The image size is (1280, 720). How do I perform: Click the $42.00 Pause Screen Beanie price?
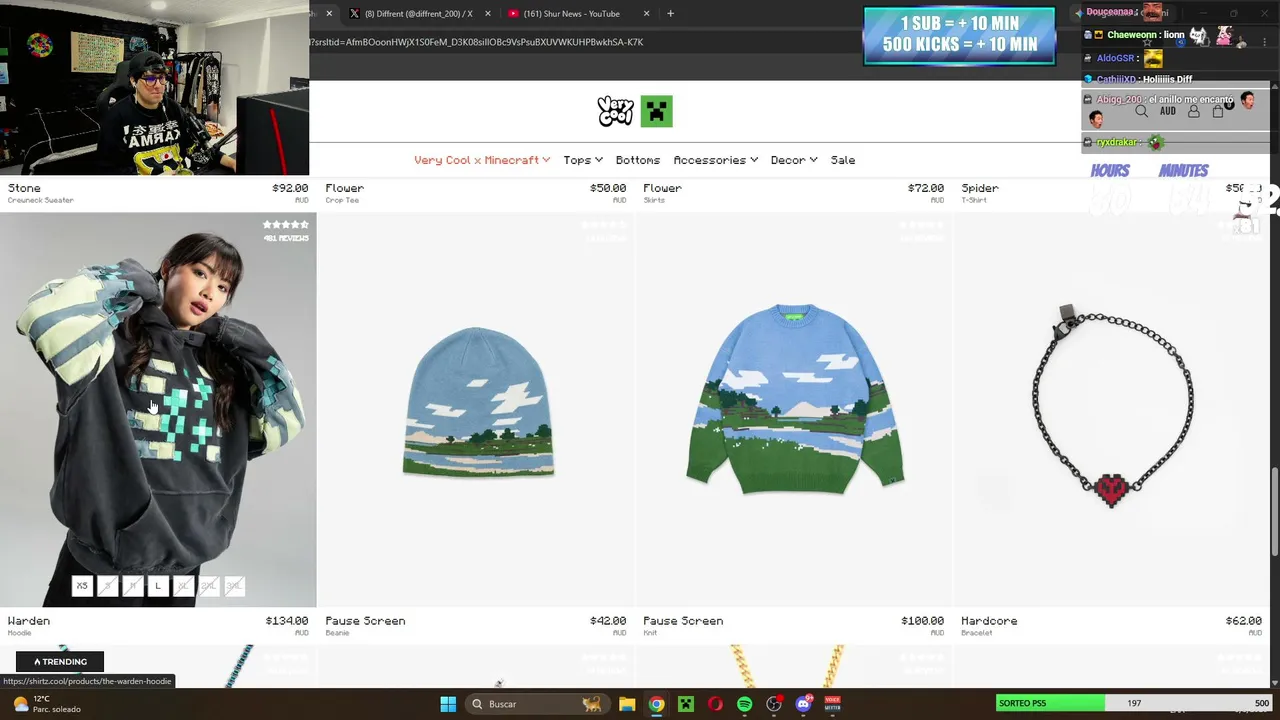tap(608, 621)
